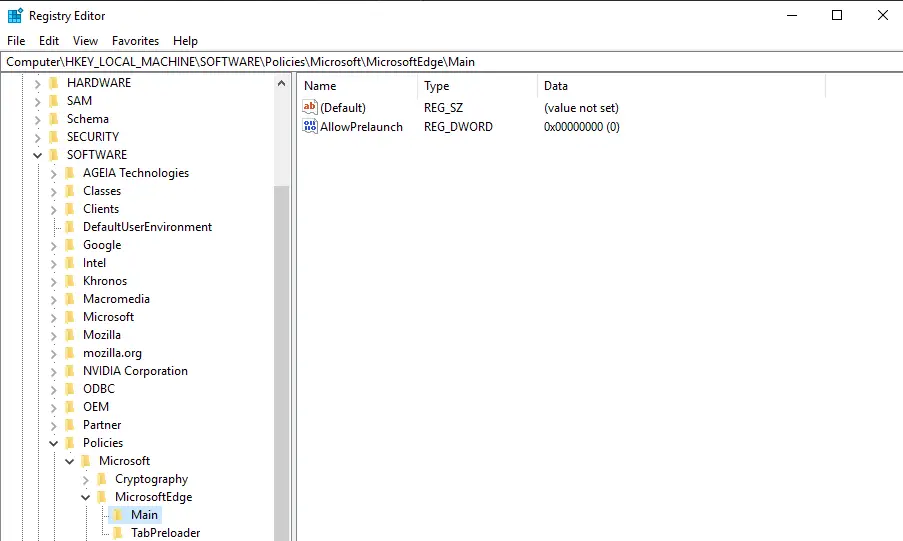The height and width of the screenshot is (541, 903).
Task: Click the Khronos folder icon
Action: click(70, 281)
